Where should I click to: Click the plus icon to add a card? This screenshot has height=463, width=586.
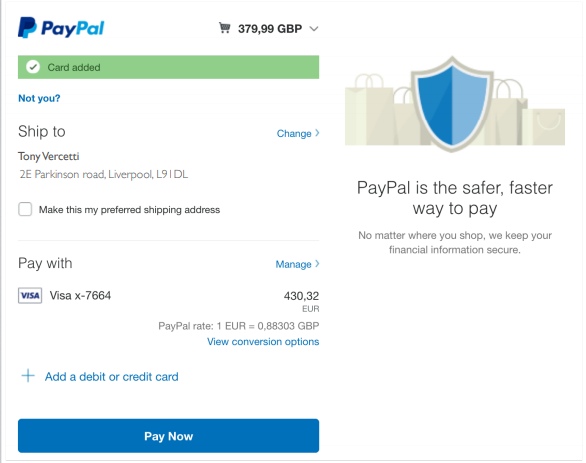point(28,376)
